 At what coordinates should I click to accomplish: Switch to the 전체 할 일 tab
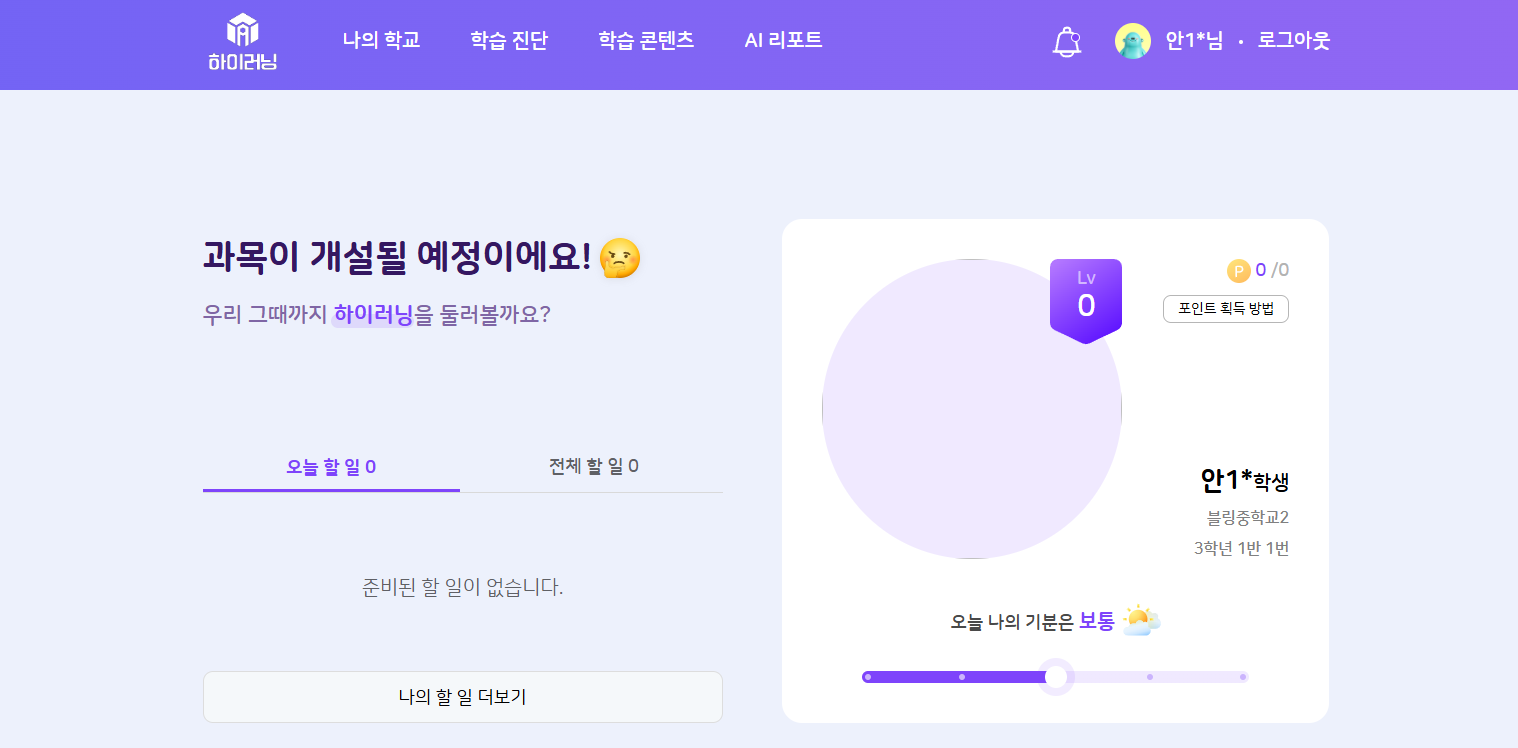coord(593,467)
